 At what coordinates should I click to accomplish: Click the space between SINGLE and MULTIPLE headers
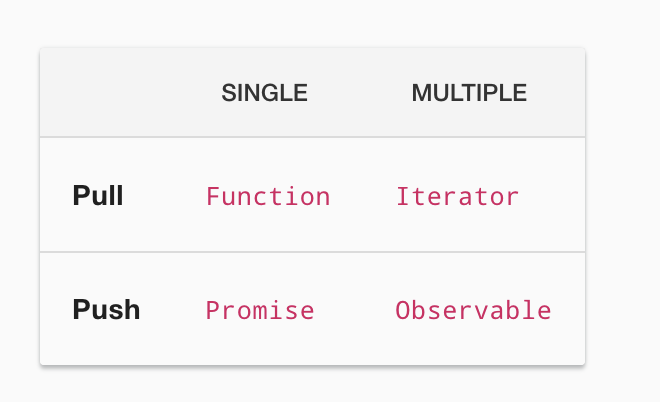click(x=360, y=93)
